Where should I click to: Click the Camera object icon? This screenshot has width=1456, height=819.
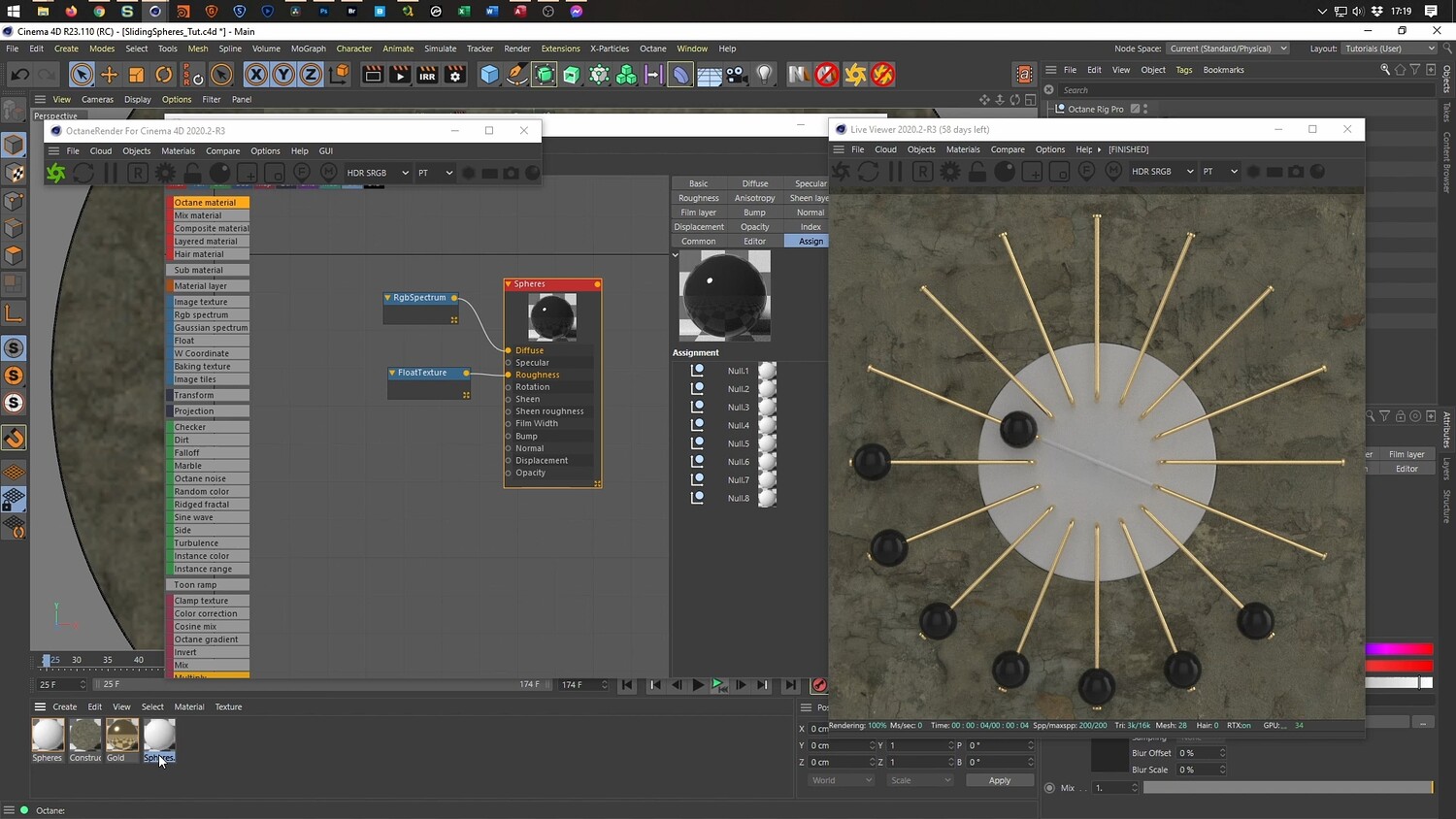tap(737, 75)
